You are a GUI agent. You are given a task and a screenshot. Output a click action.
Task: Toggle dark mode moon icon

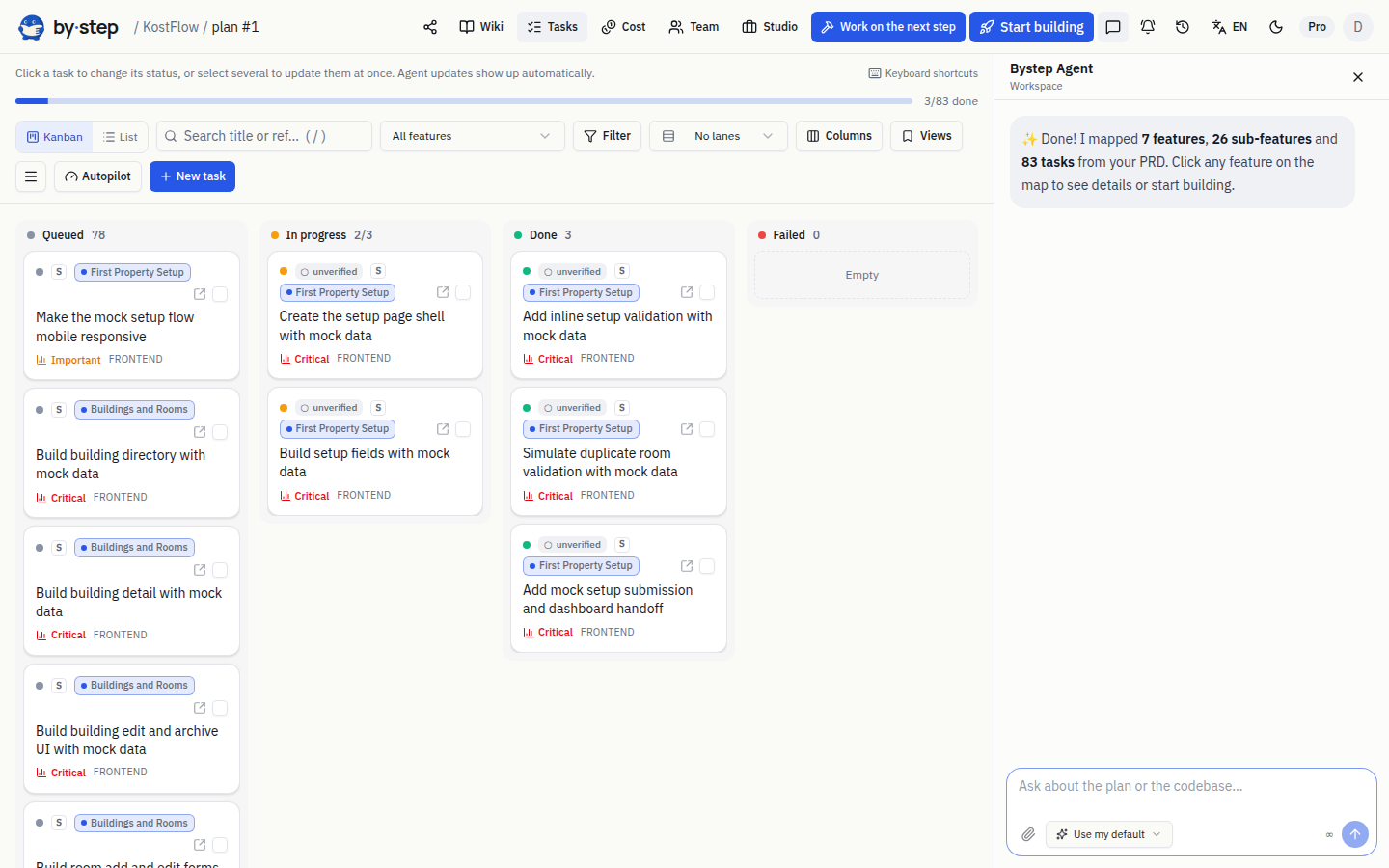point(1276,27)
